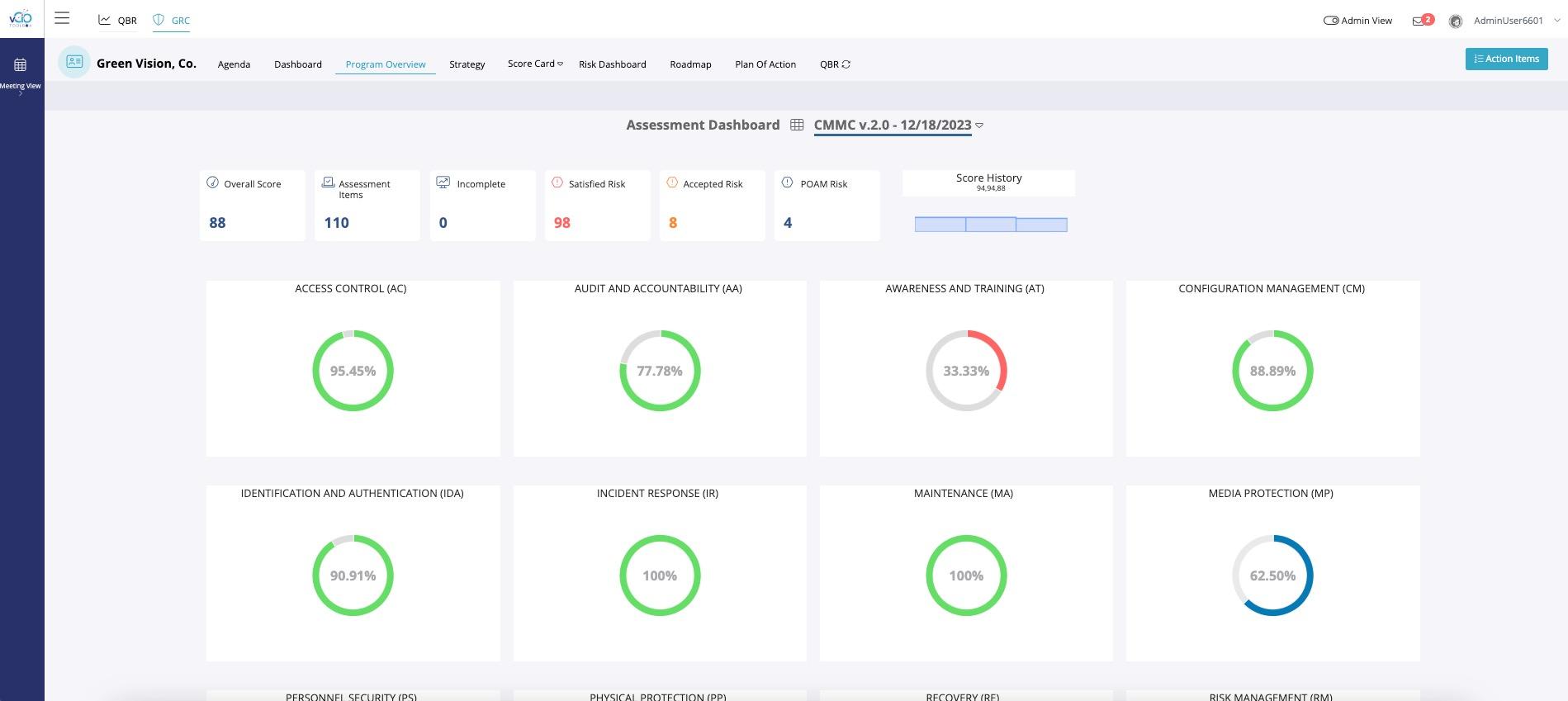Click the Configuration Management 88.89% gauge

pyautogui.click(x=1272, y=371)
